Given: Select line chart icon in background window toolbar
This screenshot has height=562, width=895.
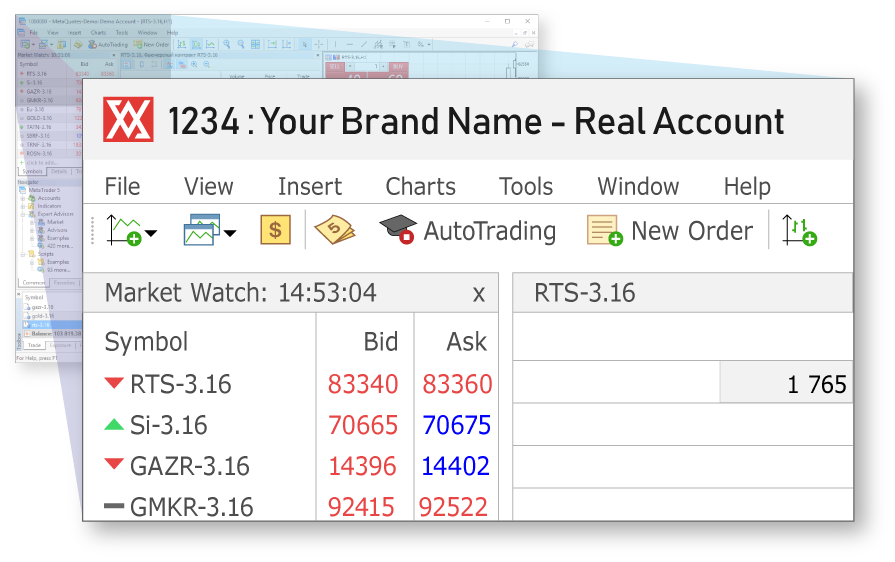Looking at the screenshot, I should [x=210, y=44].
